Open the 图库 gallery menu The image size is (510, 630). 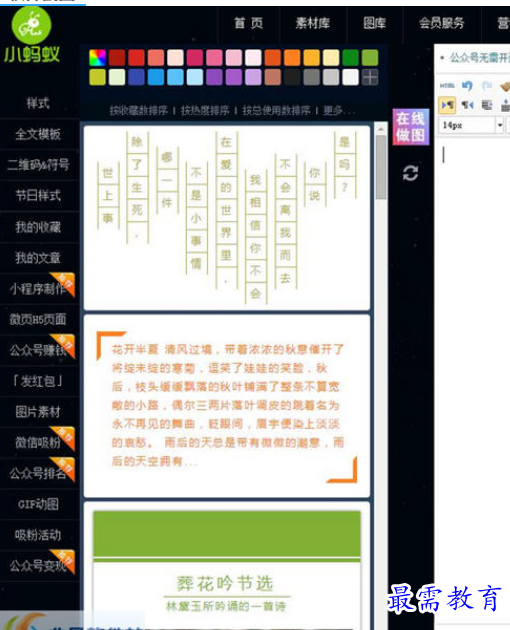pyautogui.click(x=375, y=23)
